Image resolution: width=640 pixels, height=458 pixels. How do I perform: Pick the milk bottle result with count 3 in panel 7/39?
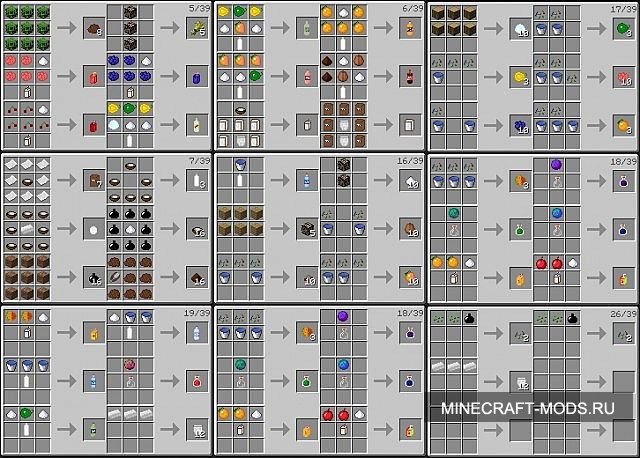tap(197, 180)
